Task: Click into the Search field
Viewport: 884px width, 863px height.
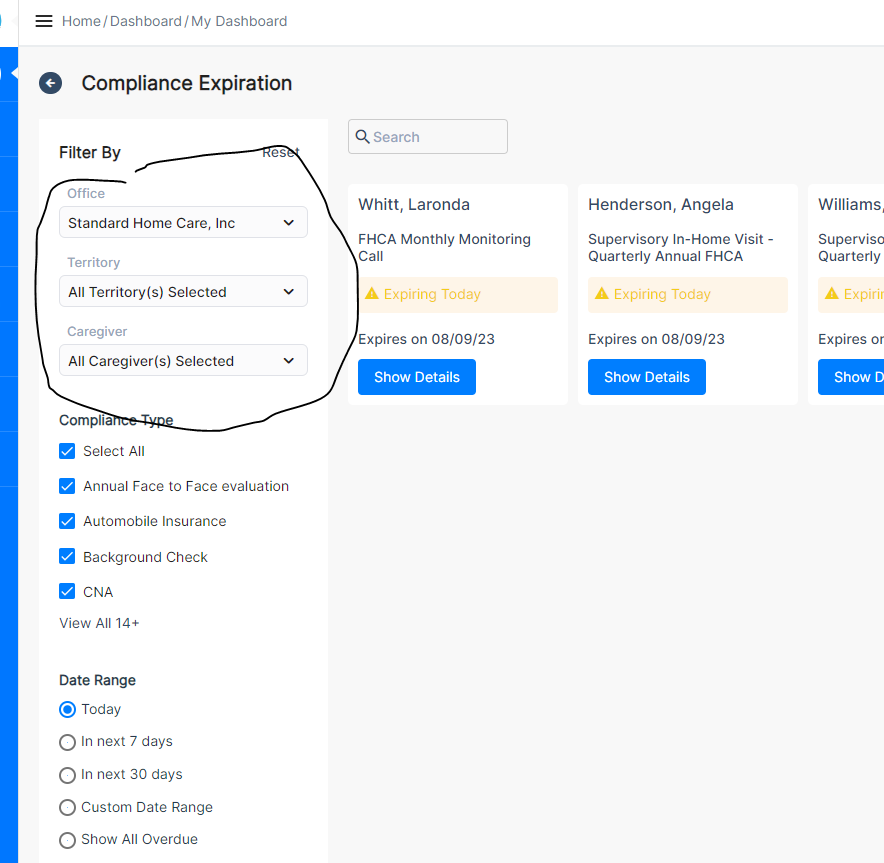Action: [x=436, y=137]
